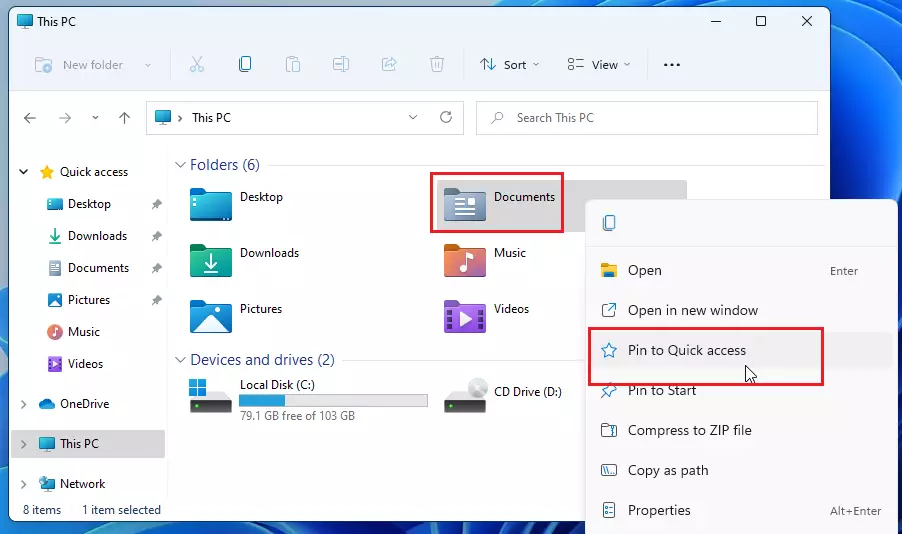Select the Downloads folder in Folders group

[245, 260]
